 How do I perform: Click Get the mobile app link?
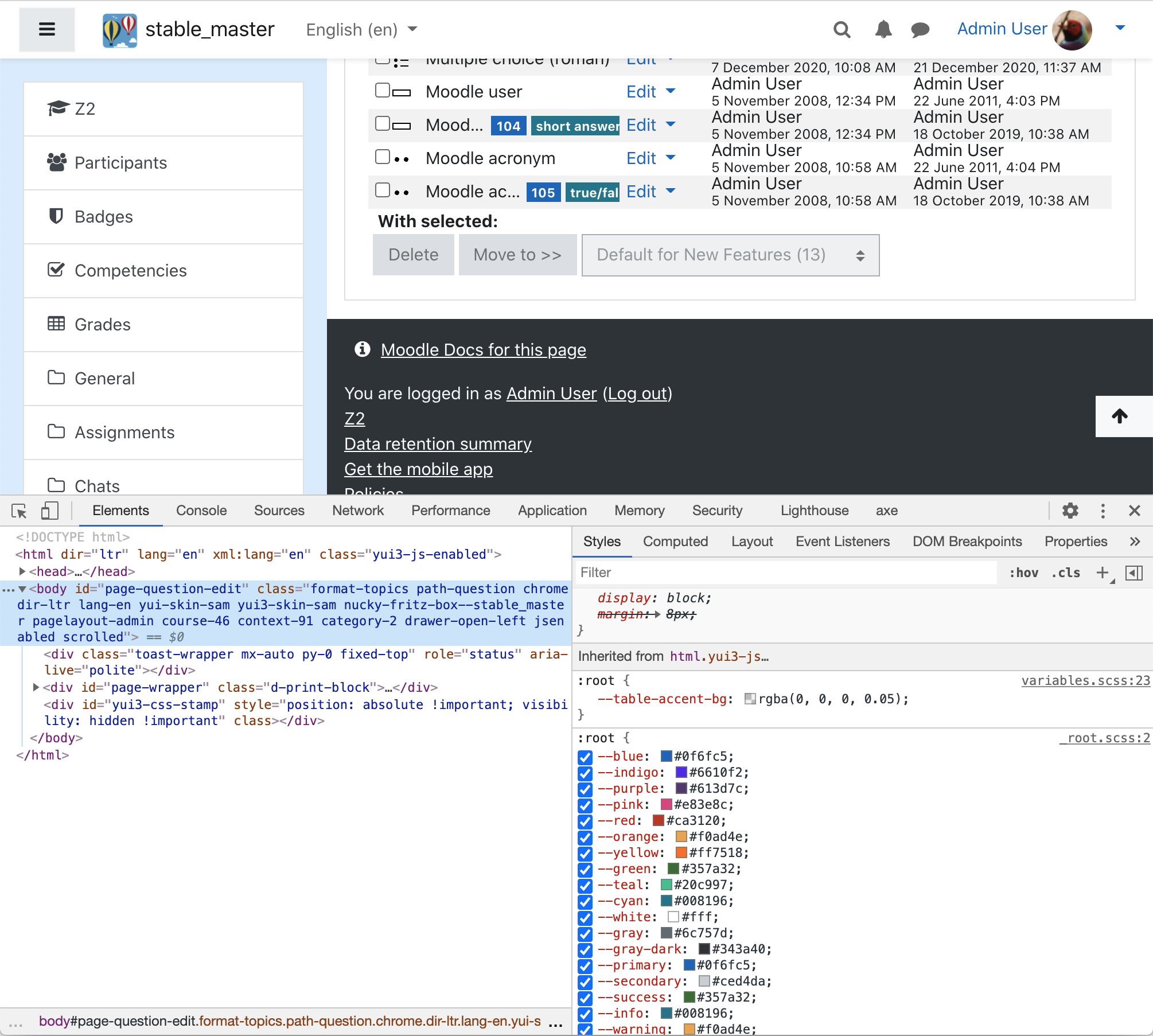(418, 469)
